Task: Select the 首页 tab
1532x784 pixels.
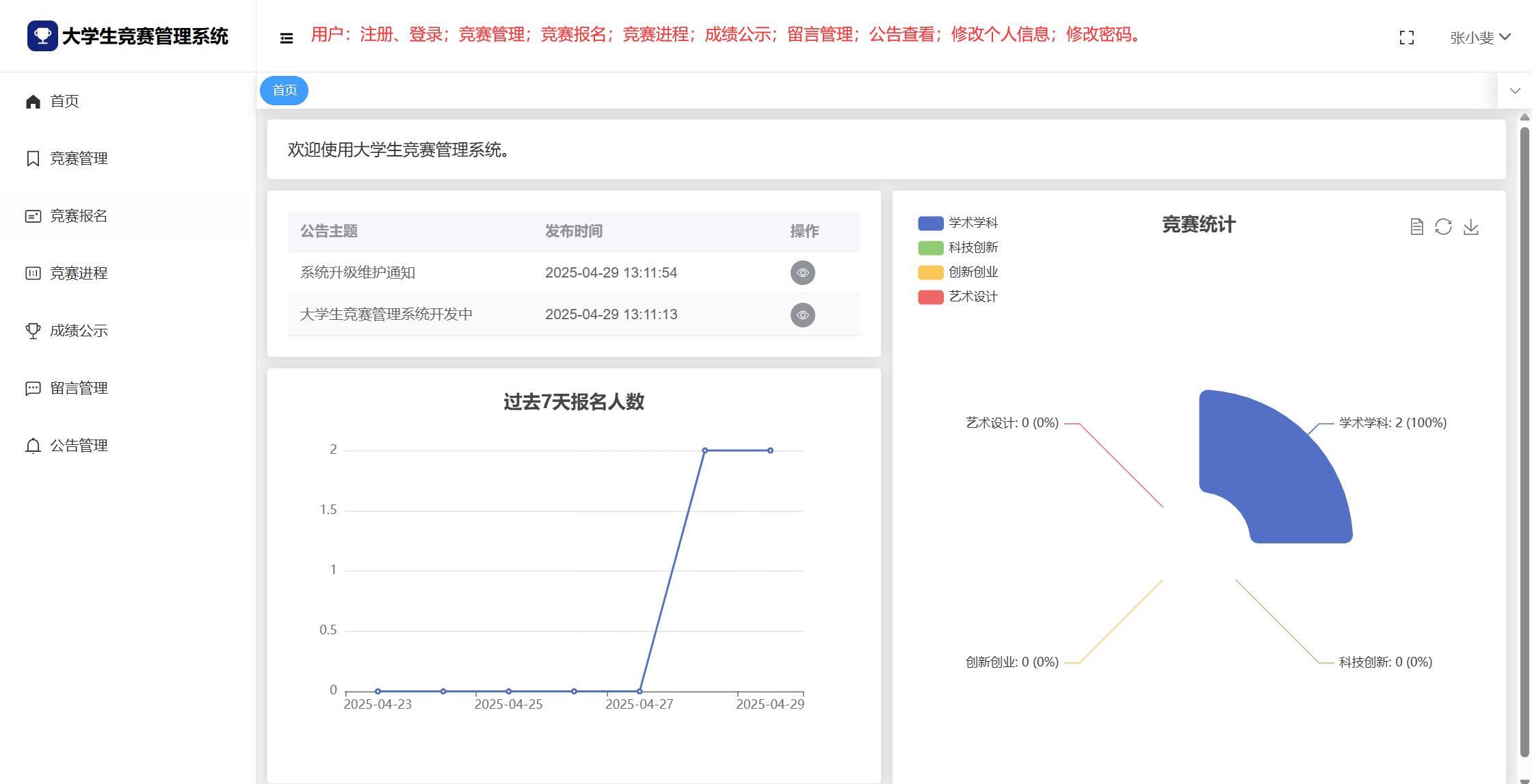Action: [x=285, y=90]
